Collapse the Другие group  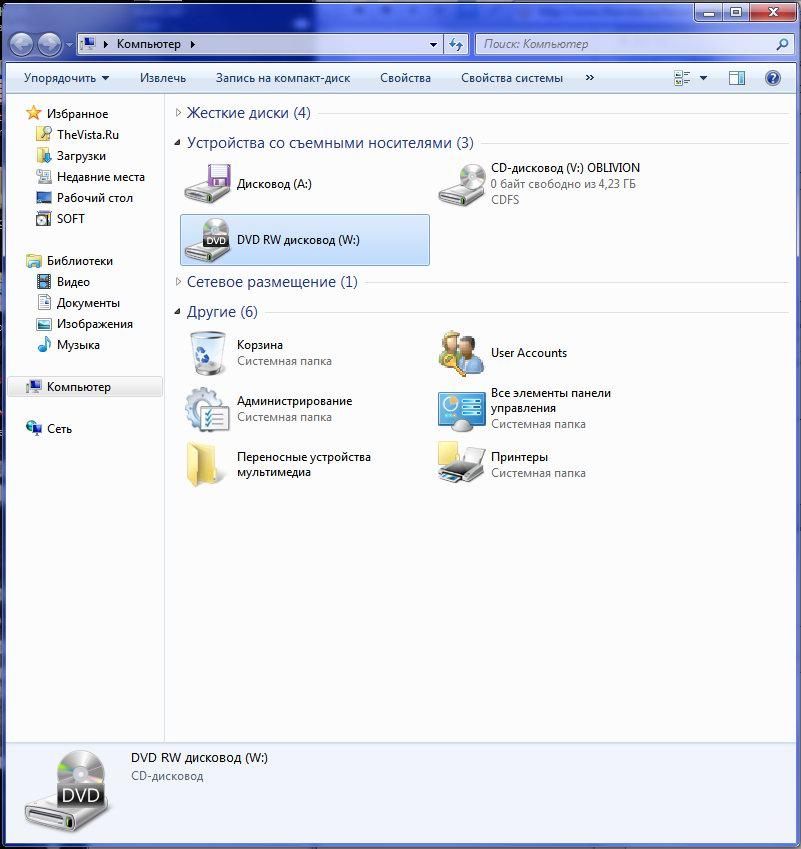pos(179,312)
